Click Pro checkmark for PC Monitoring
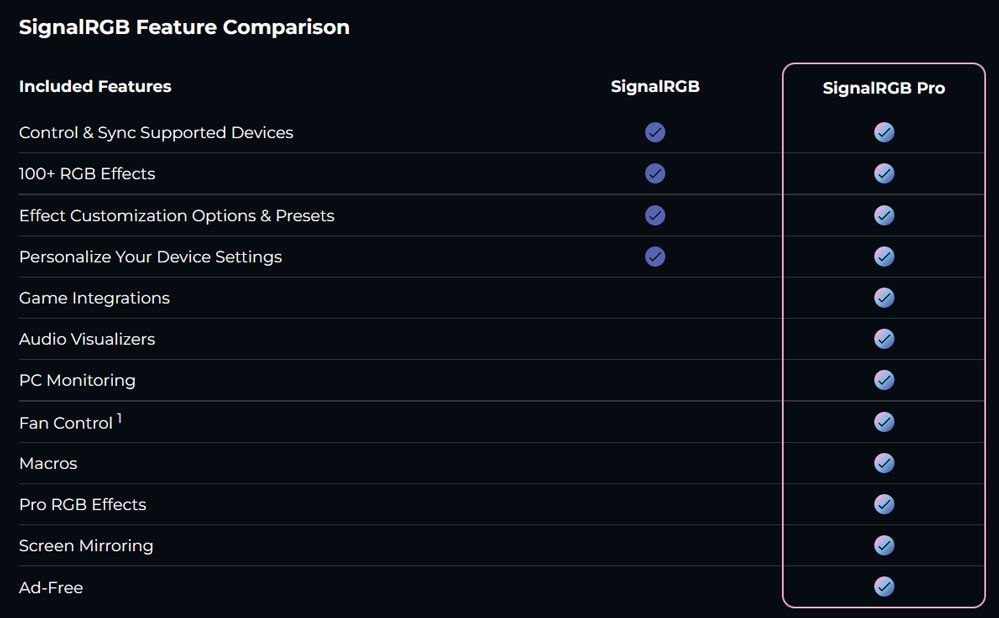Viewport: 999px width, 618px height. pyautogui.click(x=884, y=380)
